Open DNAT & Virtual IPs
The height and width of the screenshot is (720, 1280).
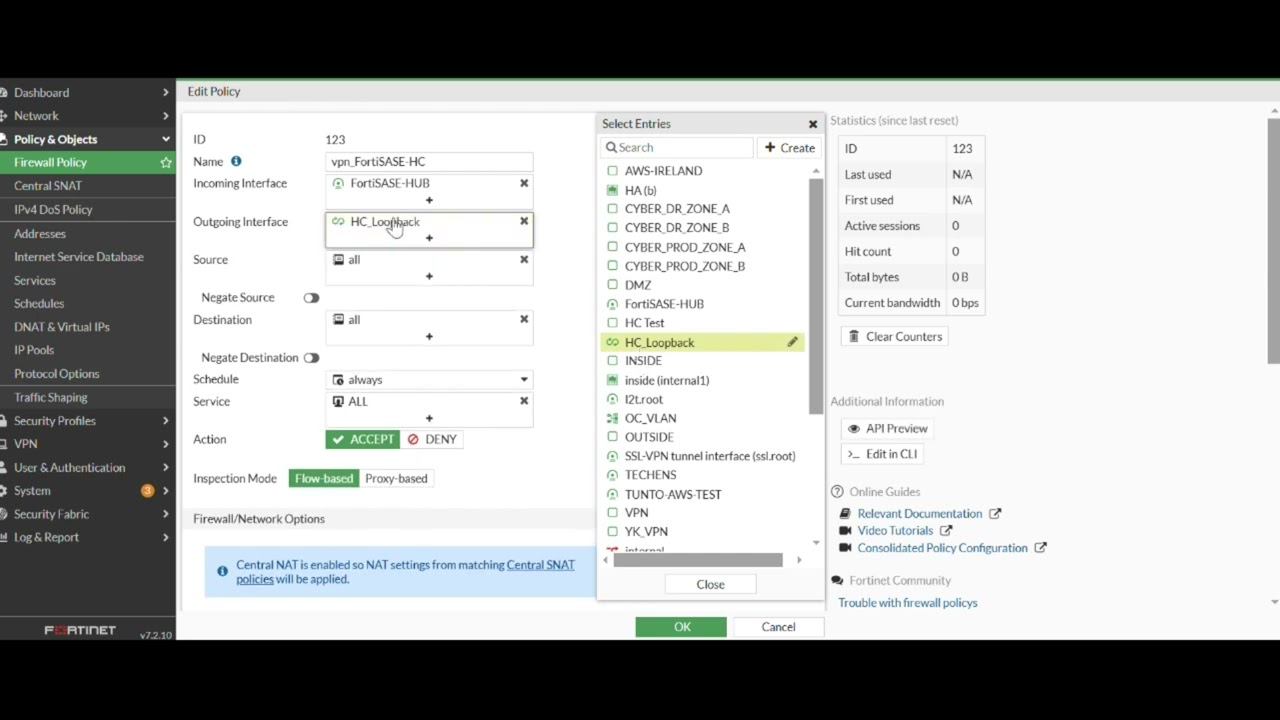62,327
